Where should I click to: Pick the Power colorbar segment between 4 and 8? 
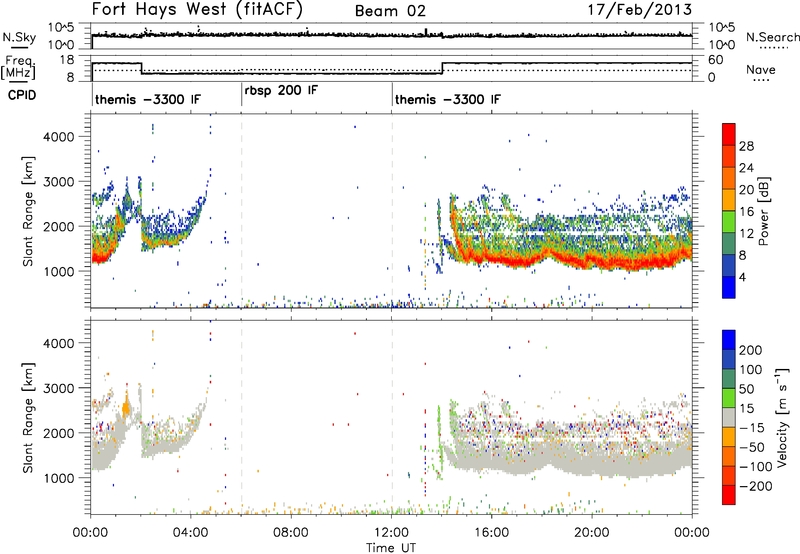coord(729,265)
